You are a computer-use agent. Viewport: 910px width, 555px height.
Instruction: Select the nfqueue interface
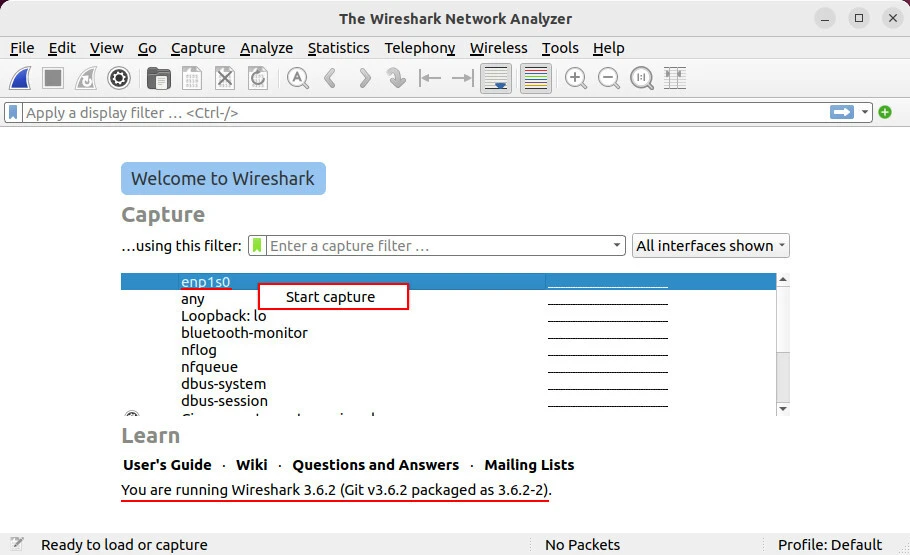[449, 367]
